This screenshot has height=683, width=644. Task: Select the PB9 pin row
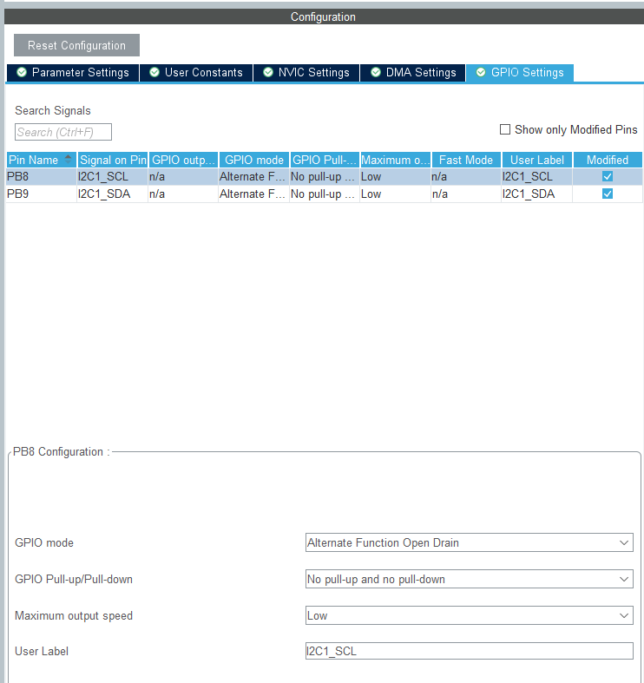point(40,194)
